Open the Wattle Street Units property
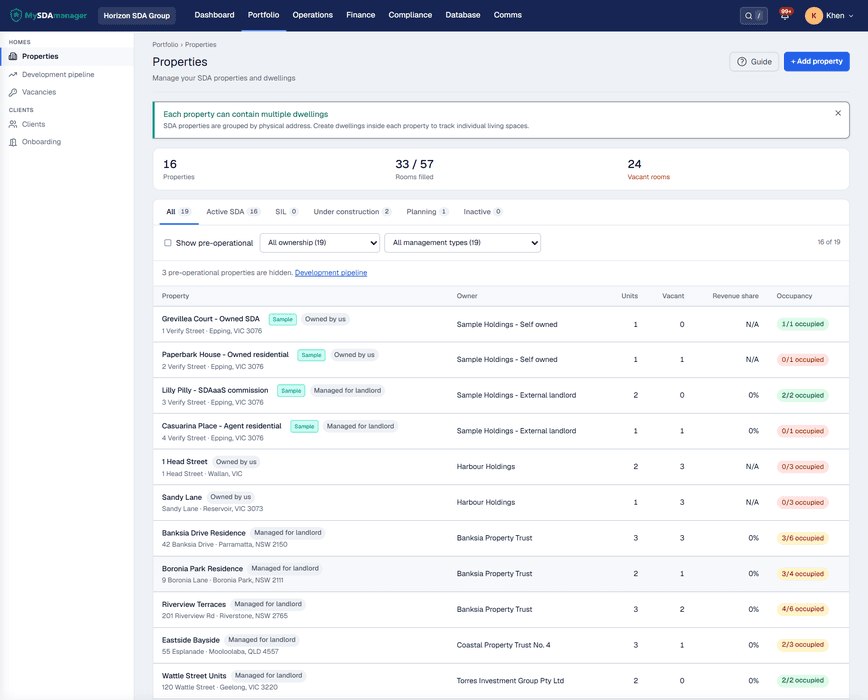 coord(194,676)
